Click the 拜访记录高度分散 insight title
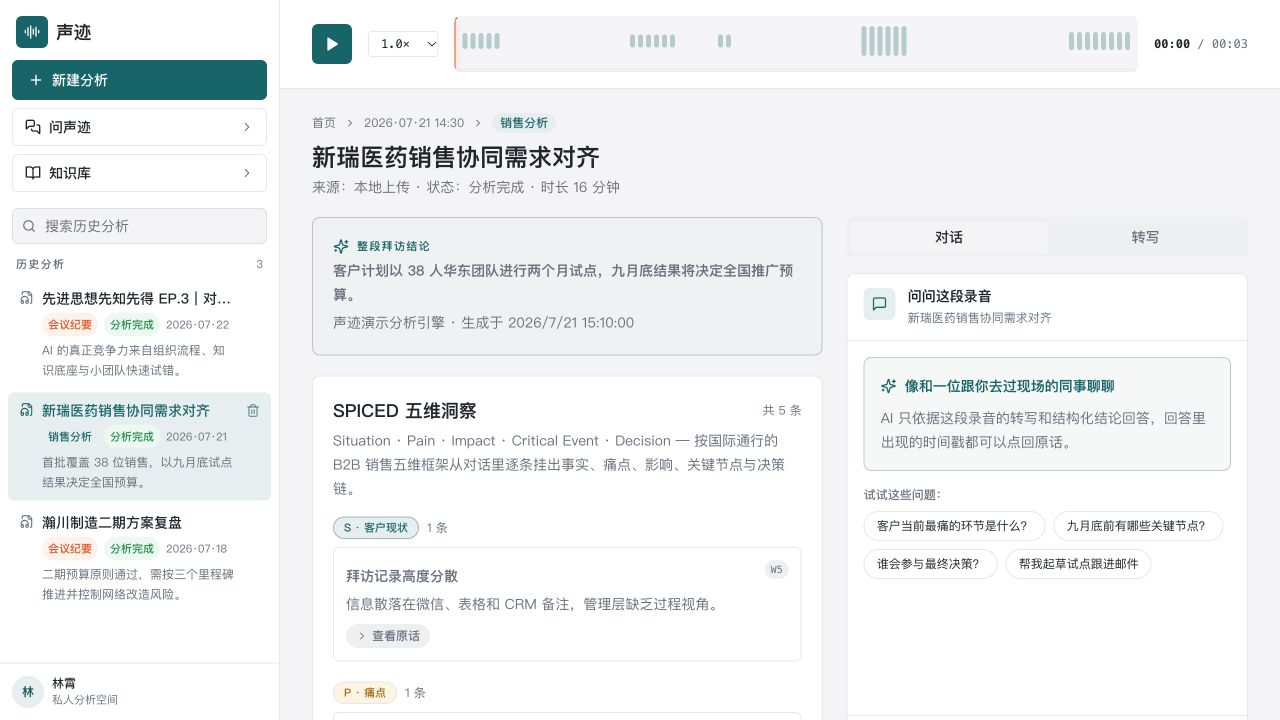Image resolution: width=1280 pixels, height=720 pixels. tap(402, 576)
